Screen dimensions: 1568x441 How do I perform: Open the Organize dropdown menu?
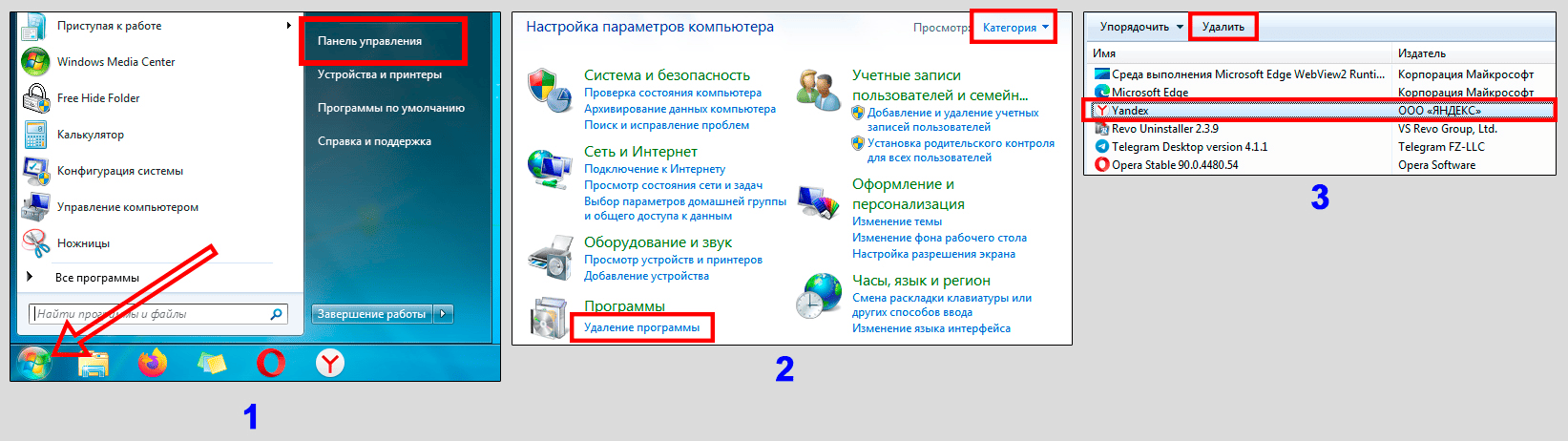[x=1141, y=27]
